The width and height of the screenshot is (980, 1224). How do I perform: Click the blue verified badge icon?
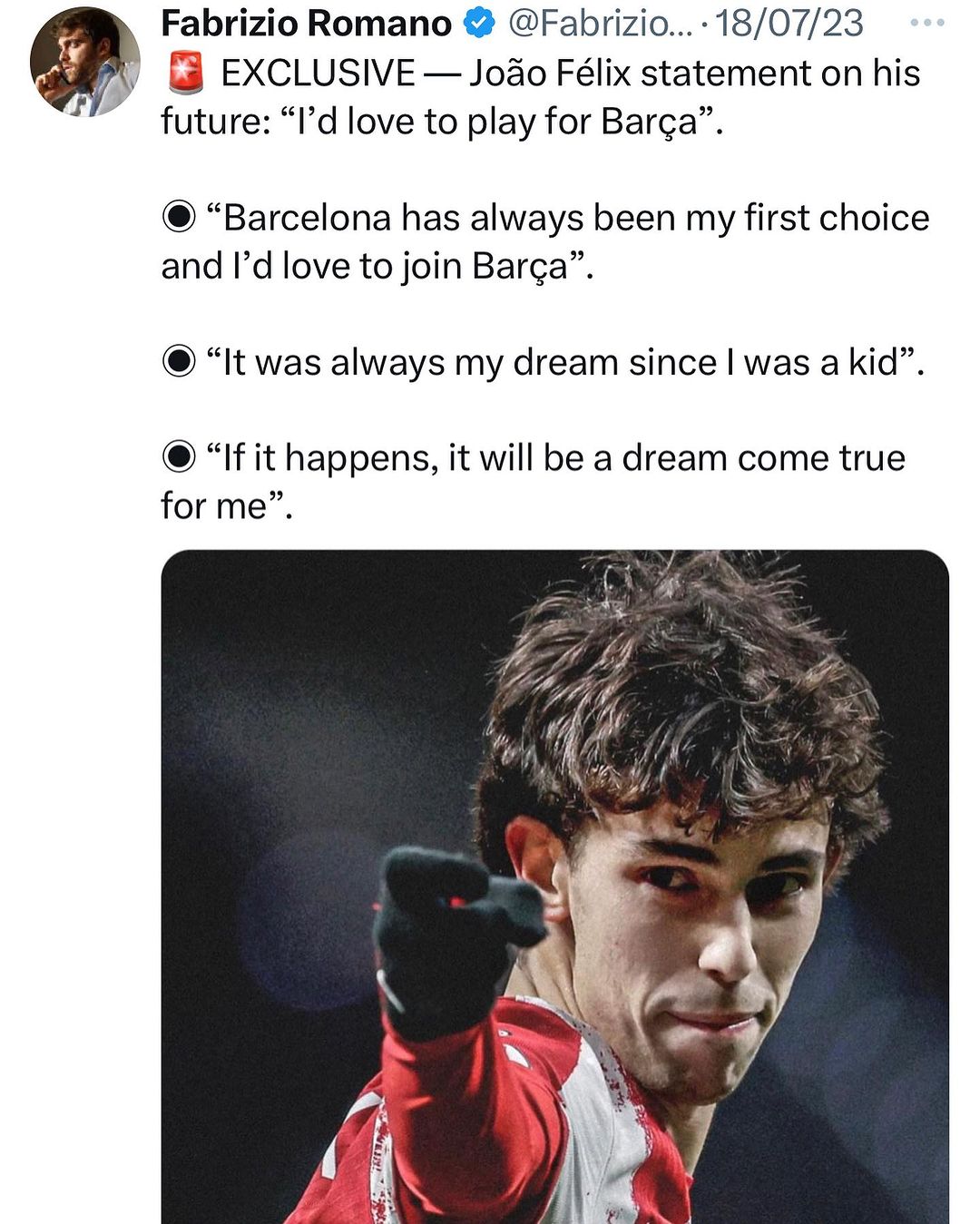(x=477, y=24)
